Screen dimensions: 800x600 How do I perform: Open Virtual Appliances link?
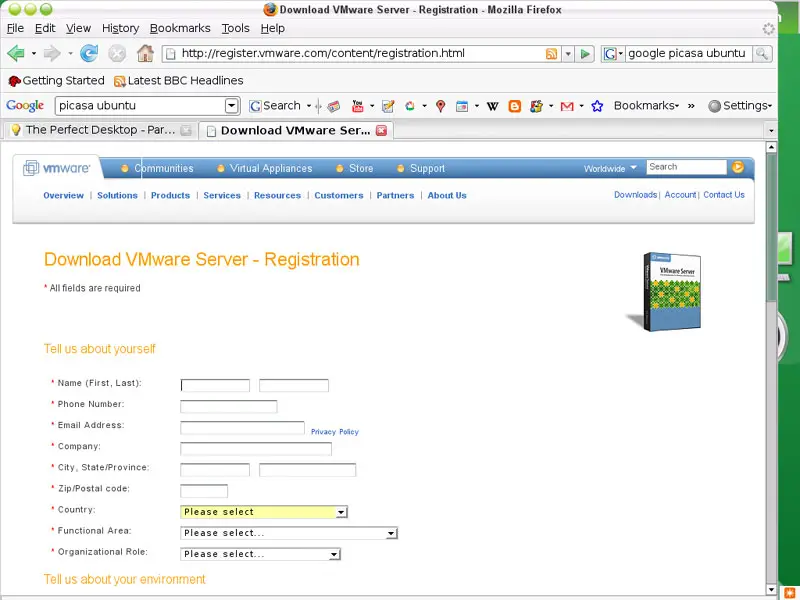270,168
